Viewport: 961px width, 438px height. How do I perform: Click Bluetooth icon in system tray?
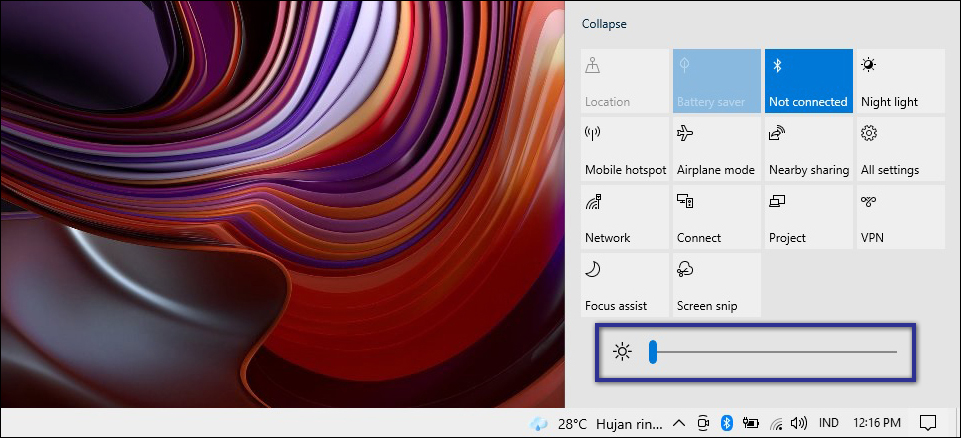(x=728, y=423)
